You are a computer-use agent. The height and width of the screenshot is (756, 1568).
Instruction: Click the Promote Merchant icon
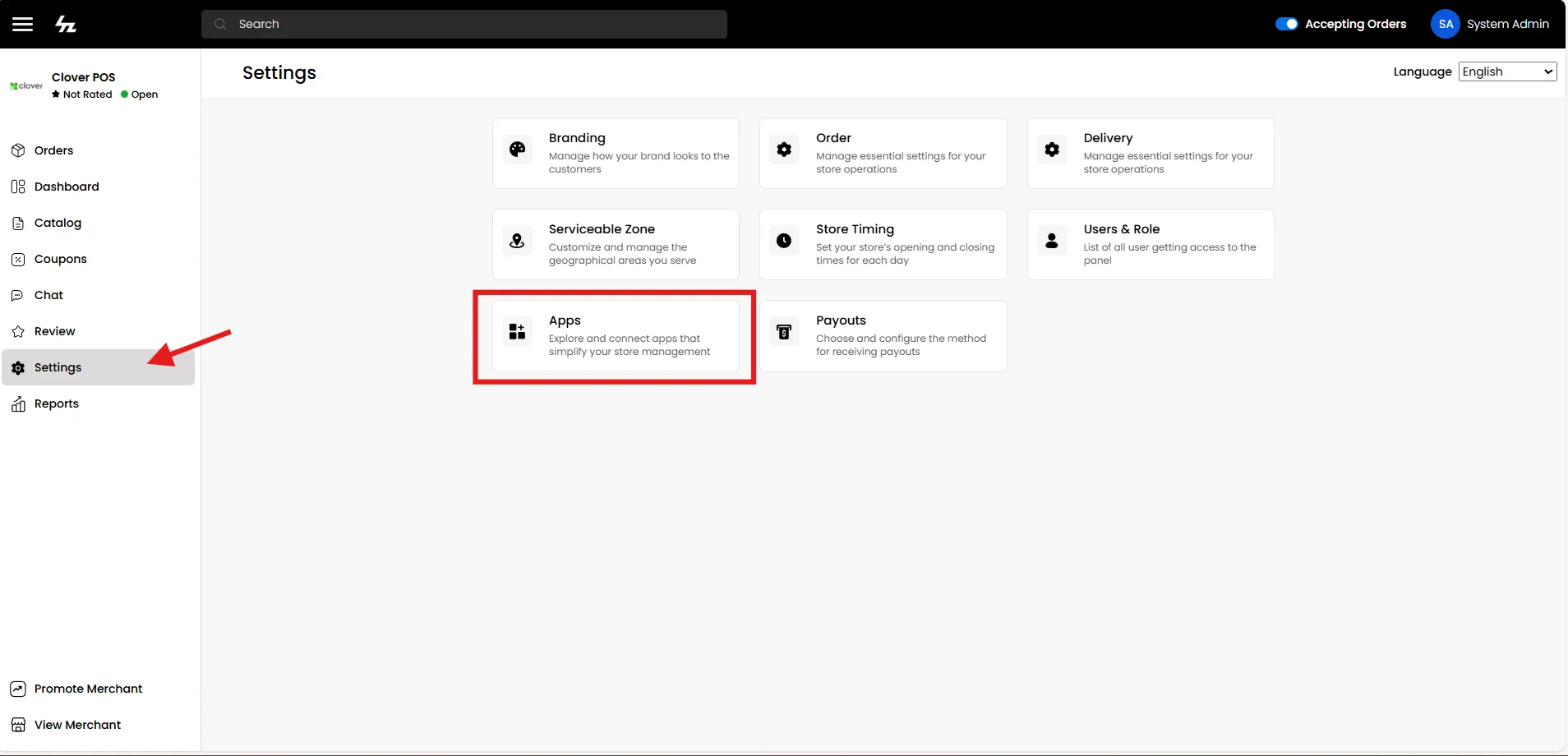tap(18, 689)
